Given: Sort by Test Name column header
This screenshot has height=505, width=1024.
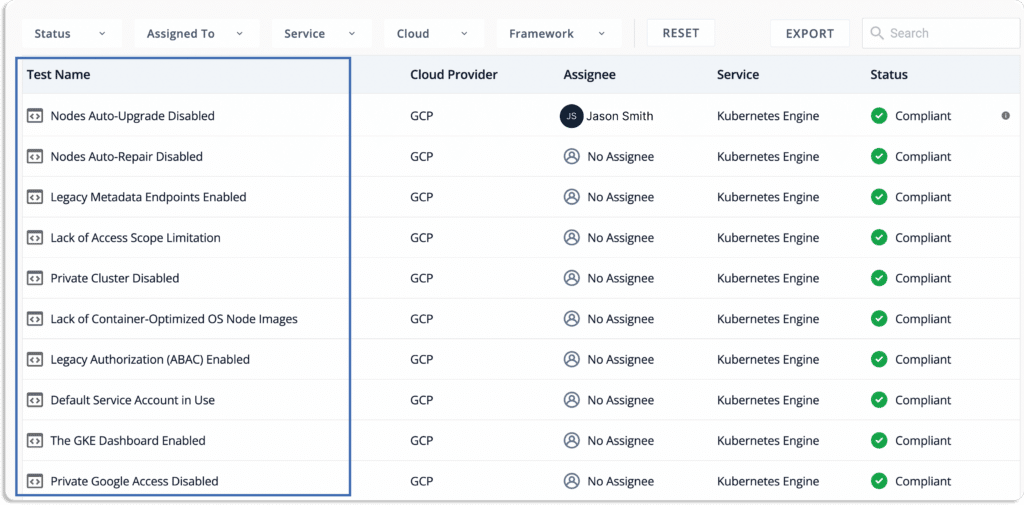Looking at the screenshot, I should (58, 74).
